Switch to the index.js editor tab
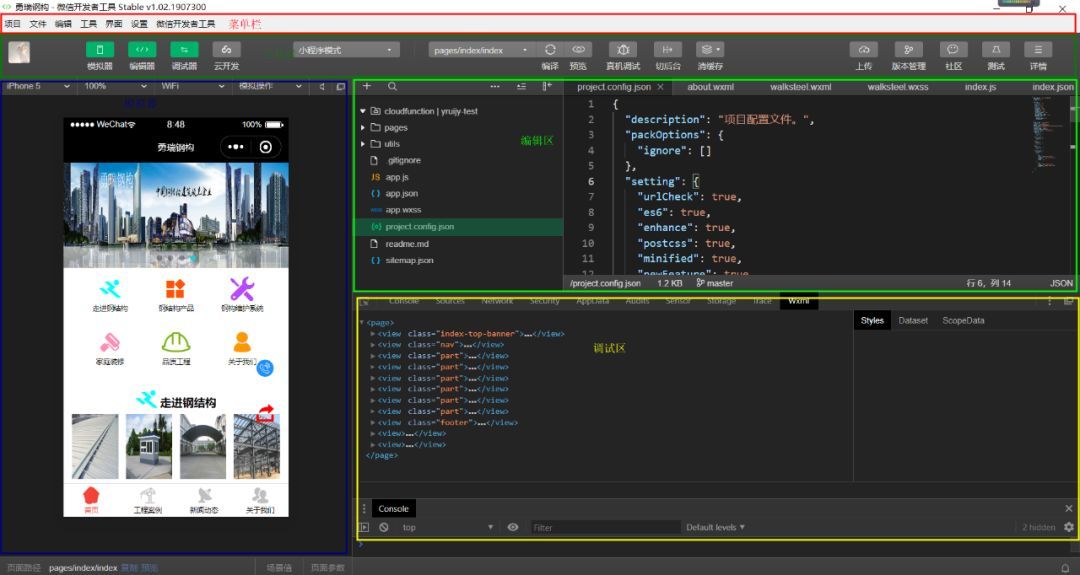The height and width of the screenshot is (575, 1080). pos(980,87)
